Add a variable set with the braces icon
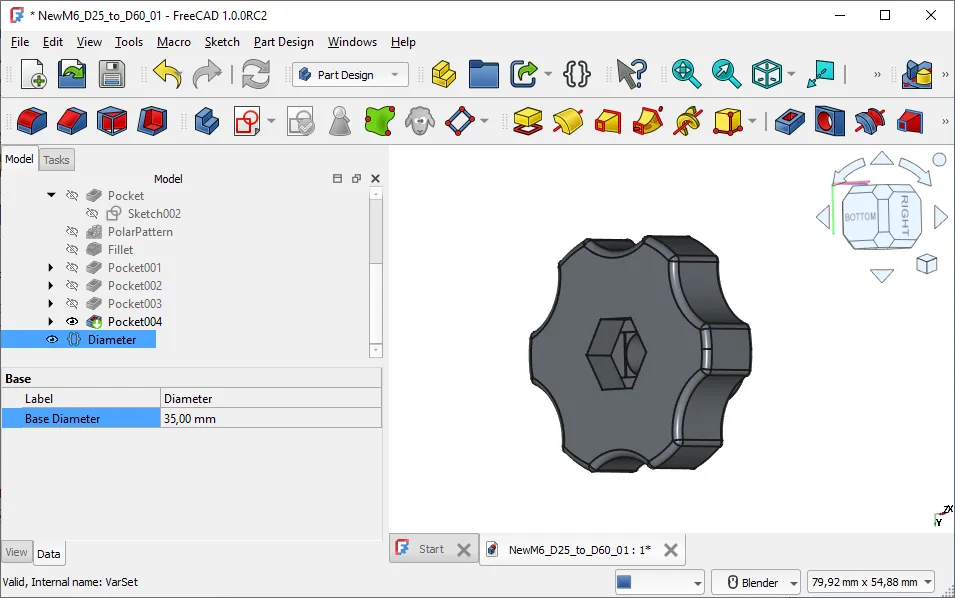This screenshot has height=598, width=955. [576, 74]
